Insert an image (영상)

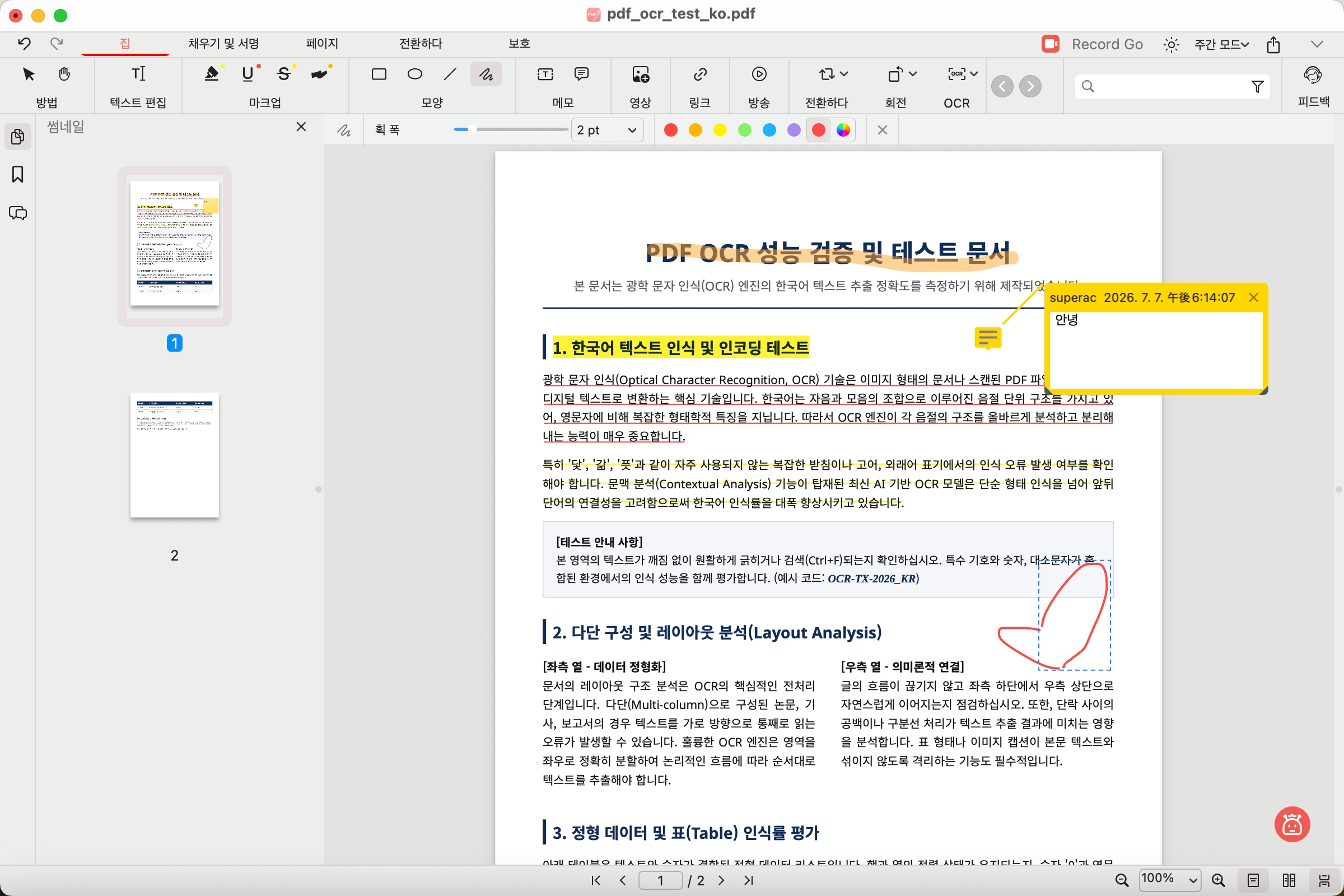(x=640, y=74)
